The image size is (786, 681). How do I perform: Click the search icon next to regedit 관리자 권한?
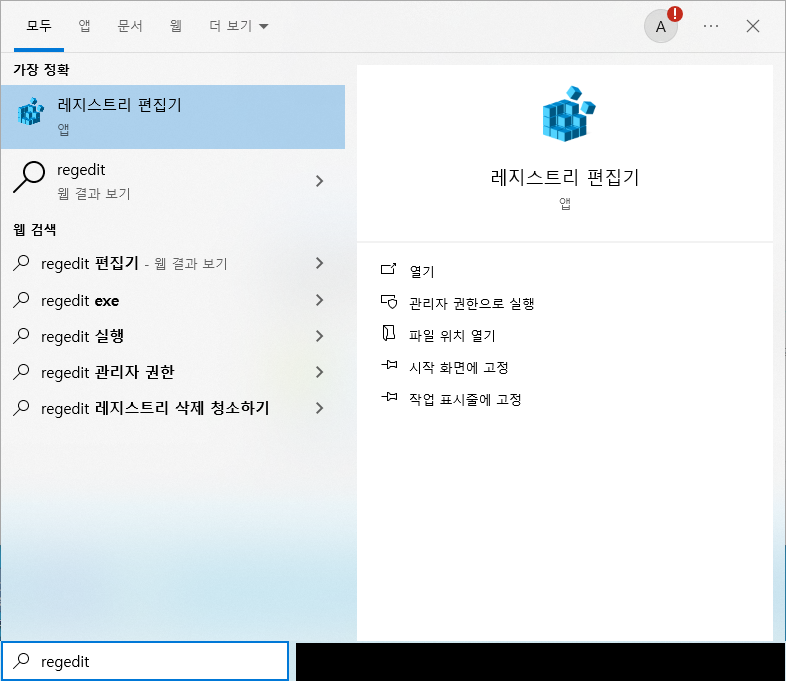[21, 372]
